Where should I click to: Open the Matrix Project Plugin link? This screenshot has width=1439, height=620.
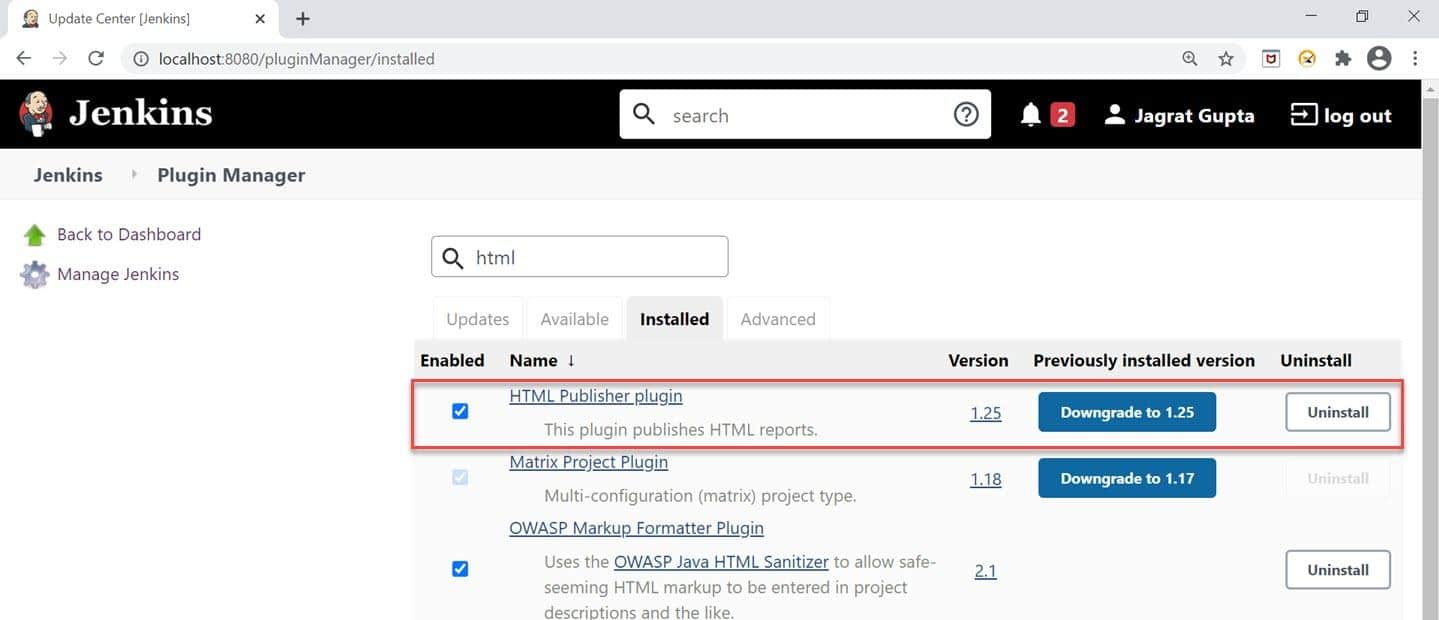click(x=588, y=462)
